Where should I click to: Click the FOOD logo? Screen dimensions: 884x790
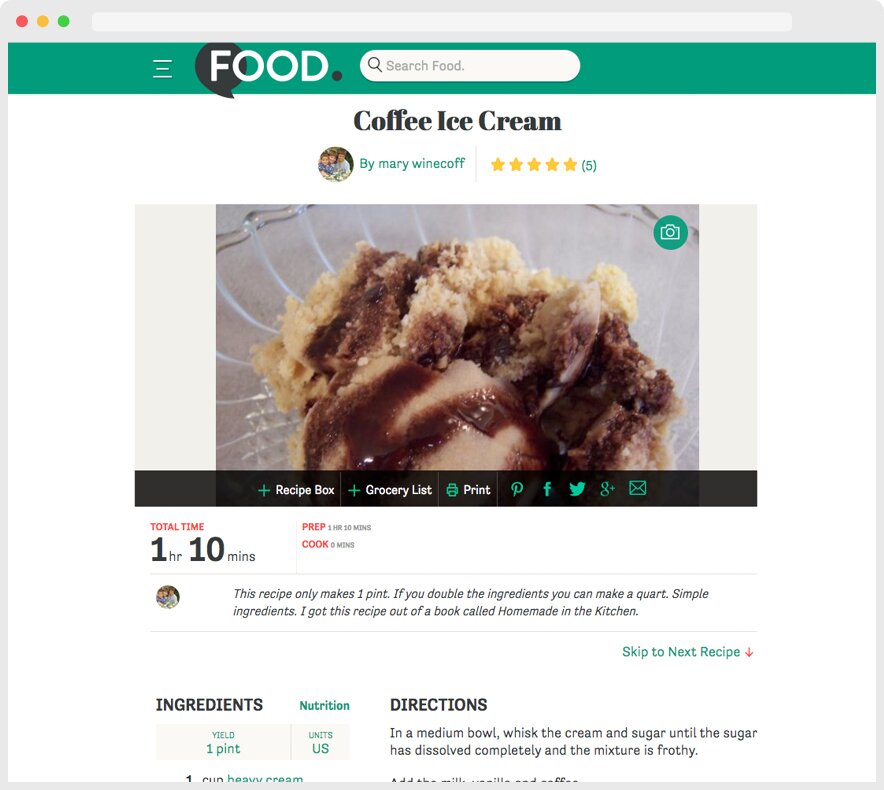pyautogui.click(x=268, y=69)
